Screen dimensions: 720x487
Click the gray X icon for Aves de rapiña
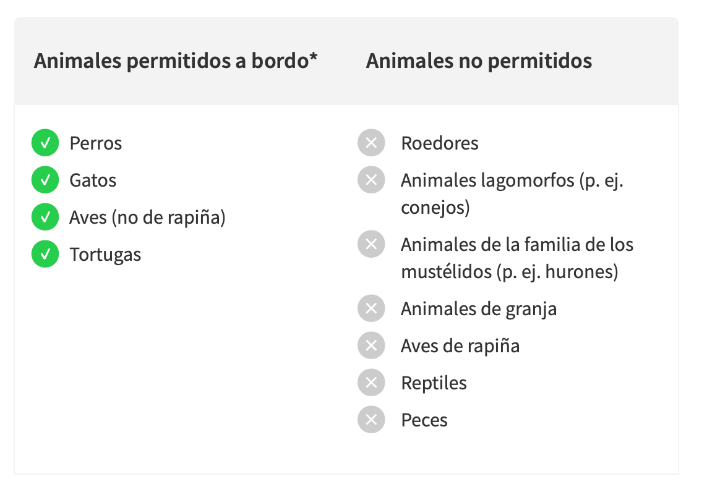pos(371,345)
